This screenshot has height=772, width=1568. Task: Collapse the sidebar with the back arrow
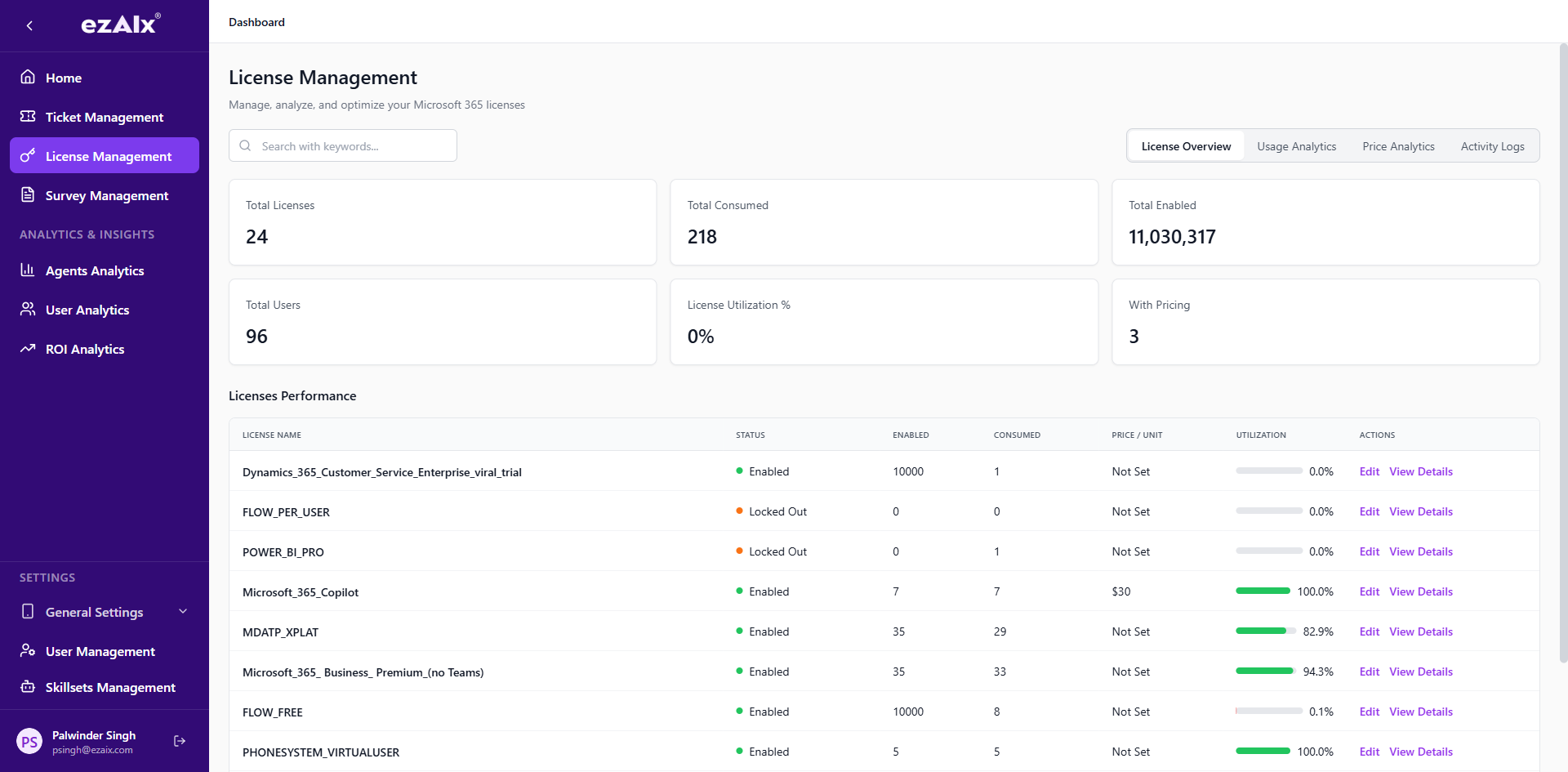[29, 25]
